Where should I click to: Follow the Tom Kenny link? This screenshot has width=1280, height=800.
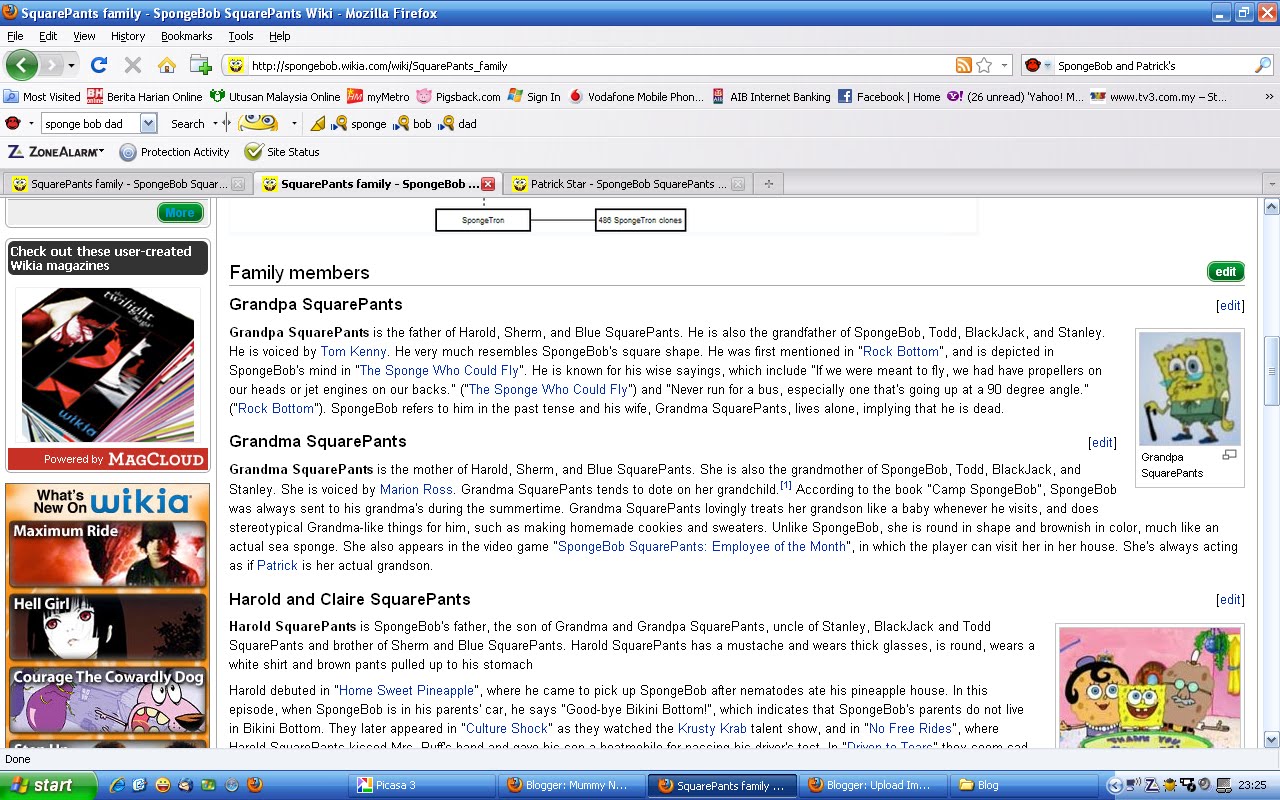click(x=353, y=352)
